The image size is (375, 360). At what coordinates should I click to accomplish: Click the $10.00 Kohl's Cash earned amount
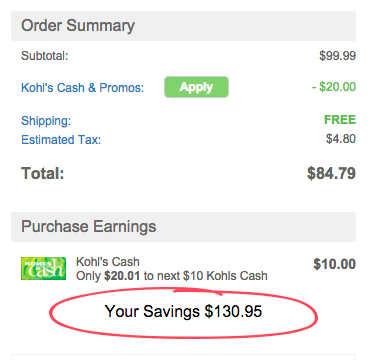point(334,264)
